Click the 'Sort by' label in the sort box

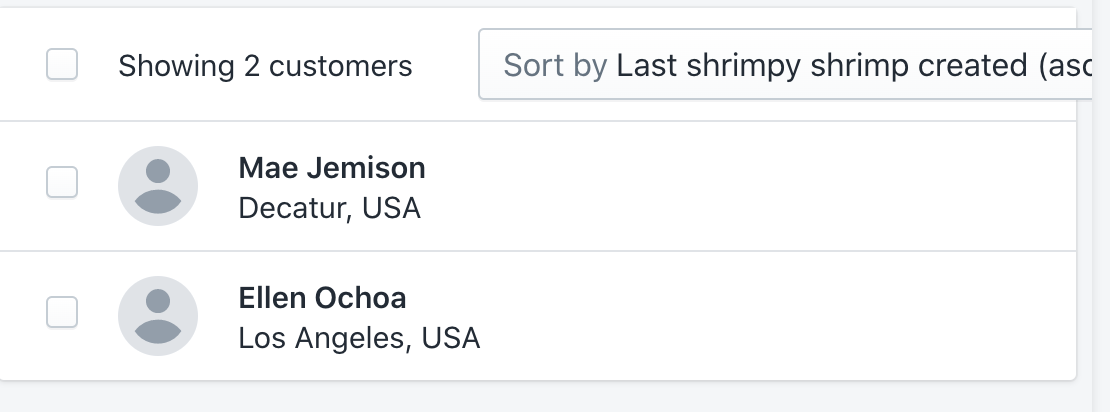pos(555,66)
